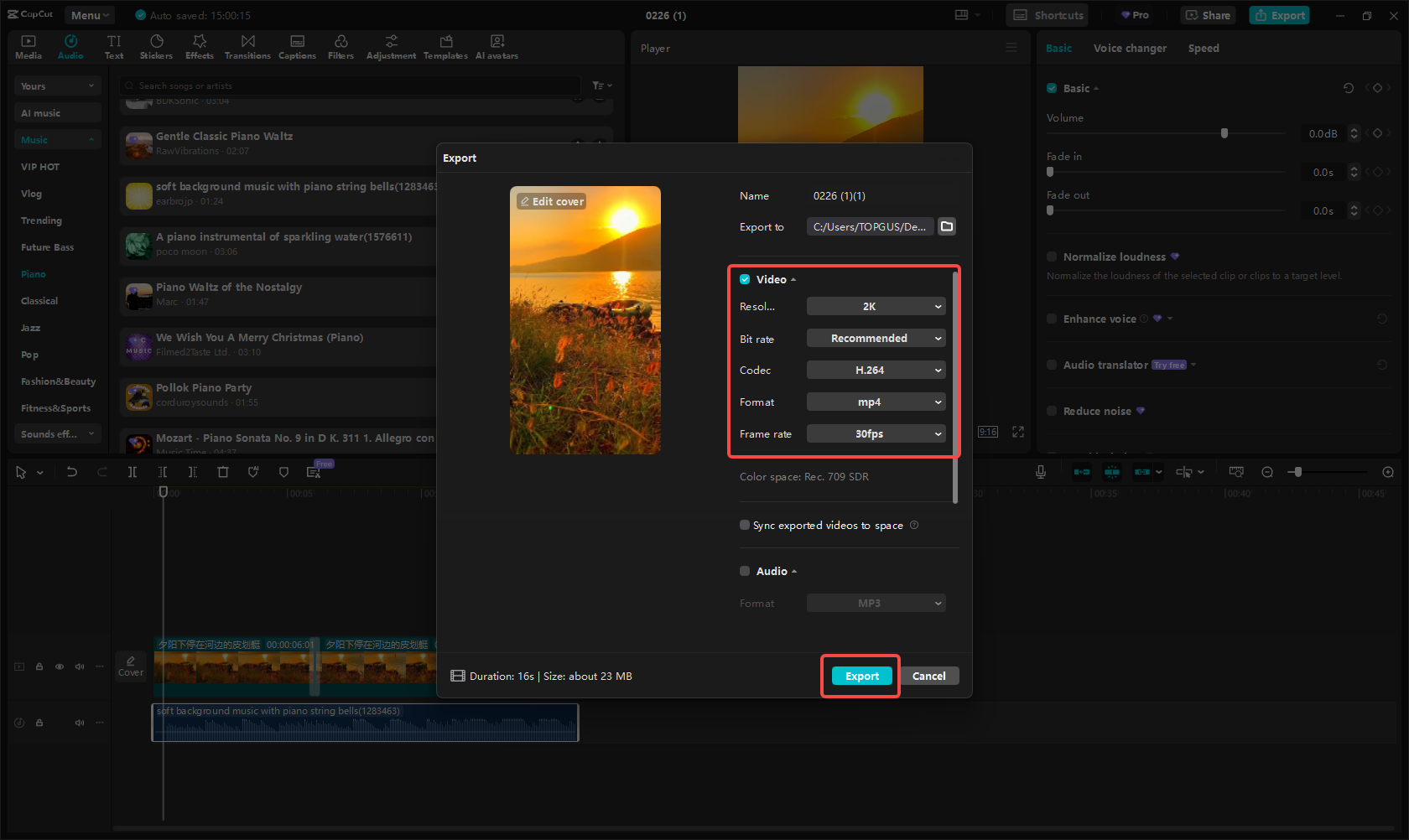Click the microphone record icon
1409x840 pixels.
coord(1040,472)
